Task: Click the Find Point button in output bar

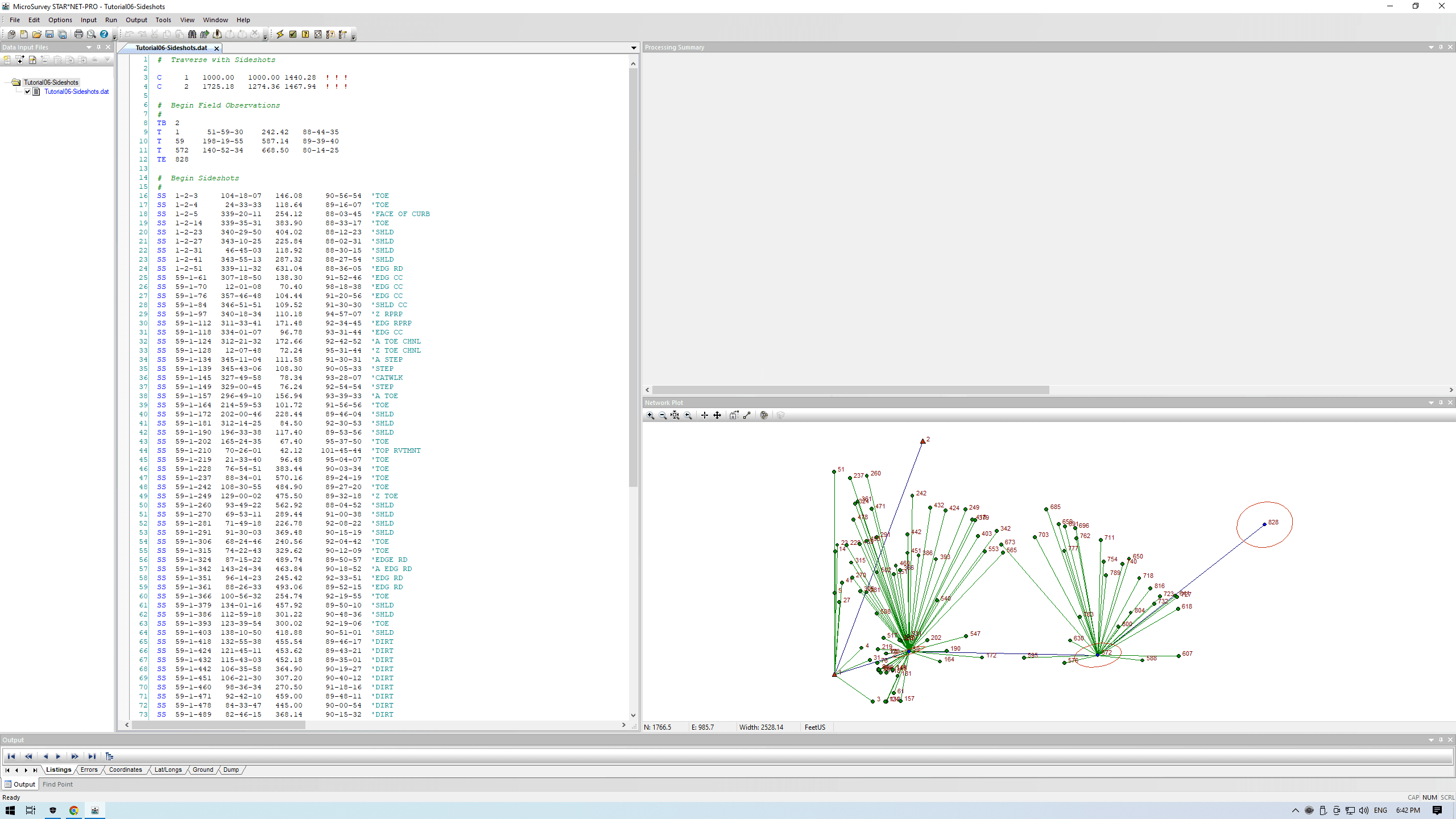Action: tap(57, 784)
